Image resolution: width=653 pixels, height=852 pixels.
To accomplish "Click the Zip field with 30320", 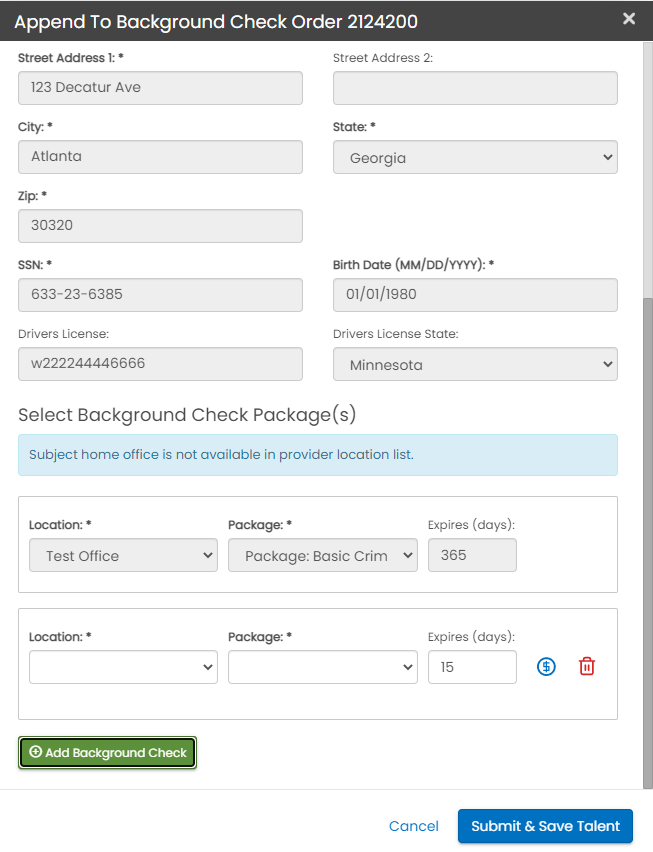I will point(160,226).
